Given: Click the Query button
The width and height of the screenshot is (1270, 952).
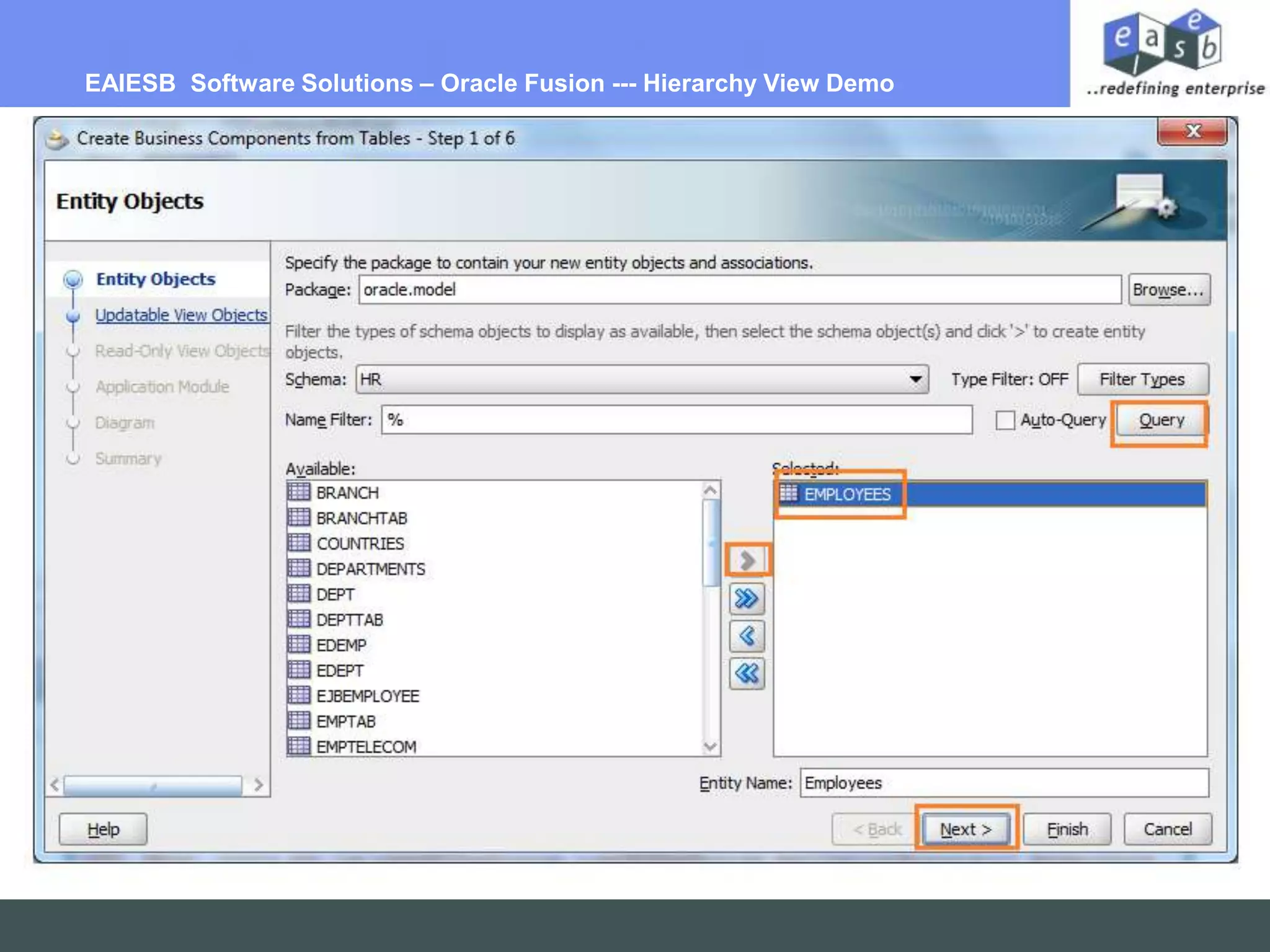Looking at the screenshot, I should tap(1161, 420).
